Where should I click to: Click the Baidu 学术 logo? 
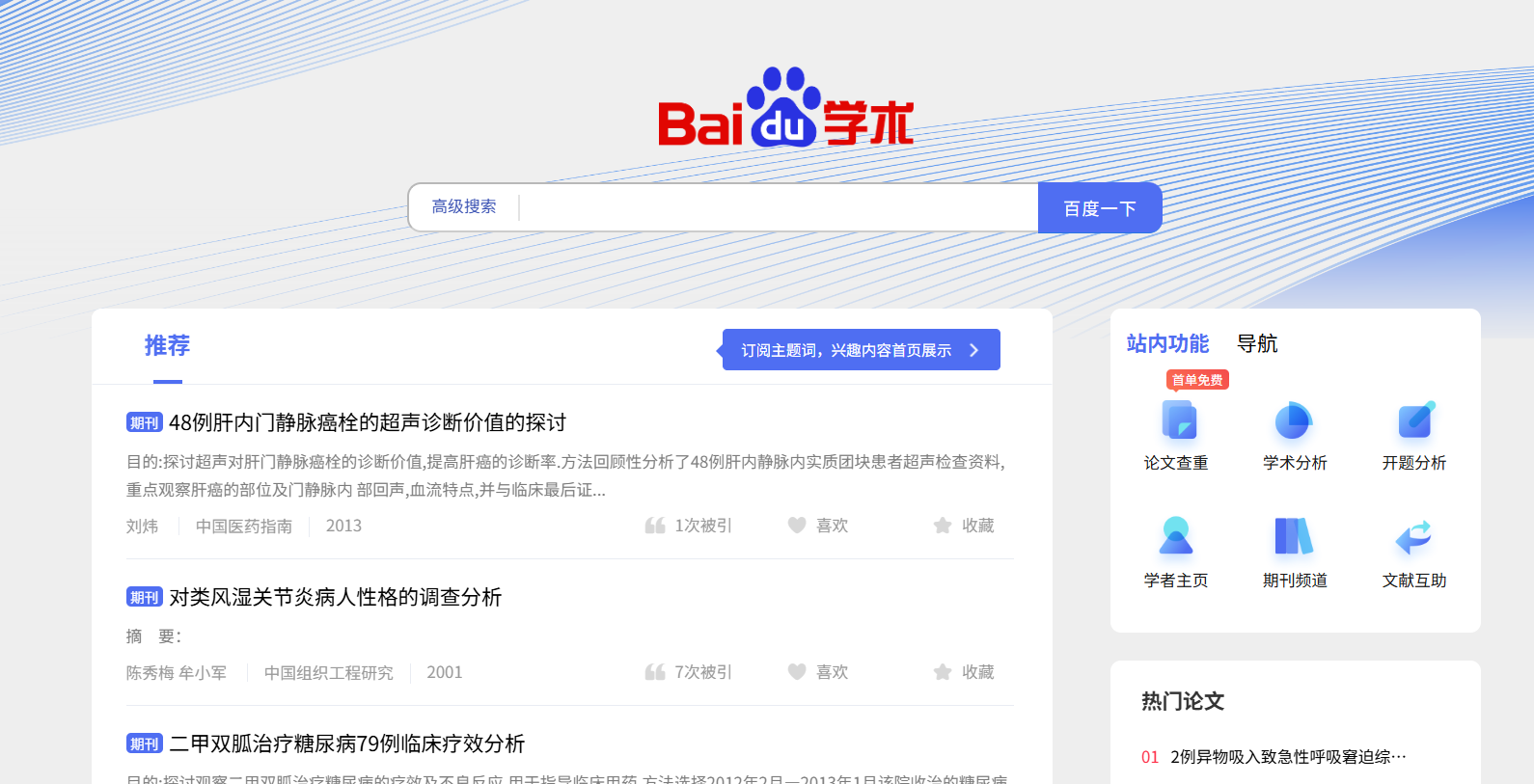pos(786,107)
